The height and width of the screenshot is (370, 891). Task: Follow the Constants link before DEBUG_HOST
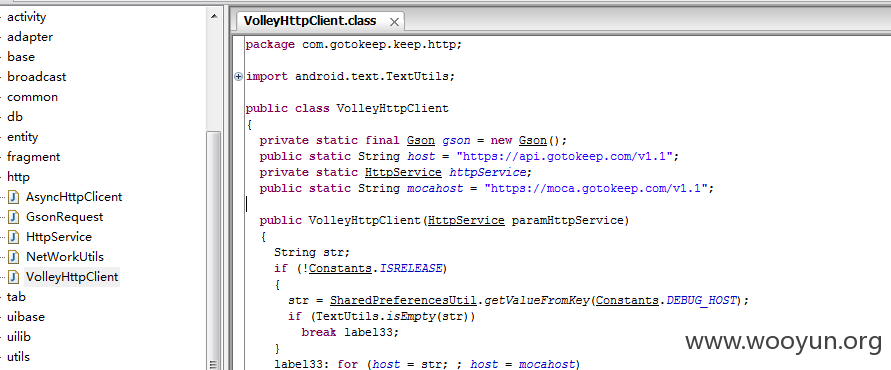tap(628, 300)
